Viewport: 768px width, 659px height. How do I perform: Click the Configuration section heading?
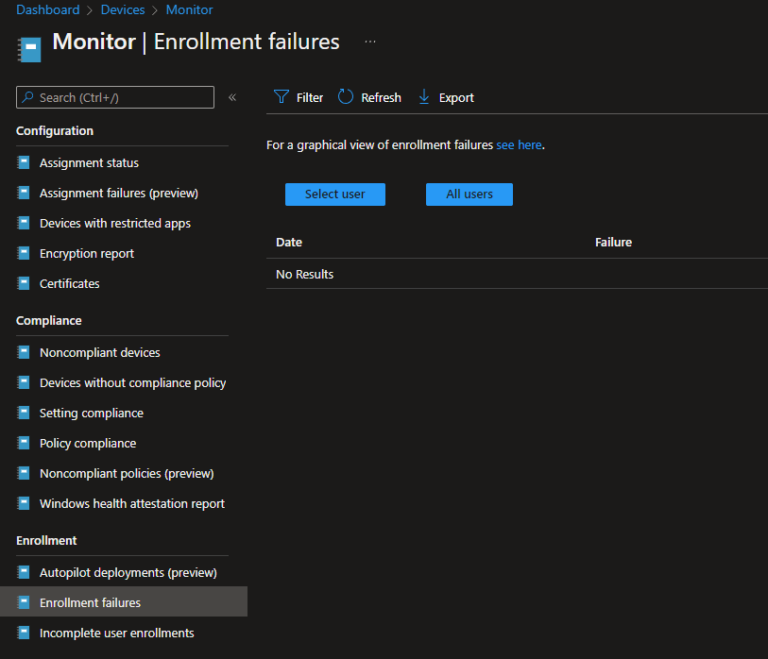54,131
